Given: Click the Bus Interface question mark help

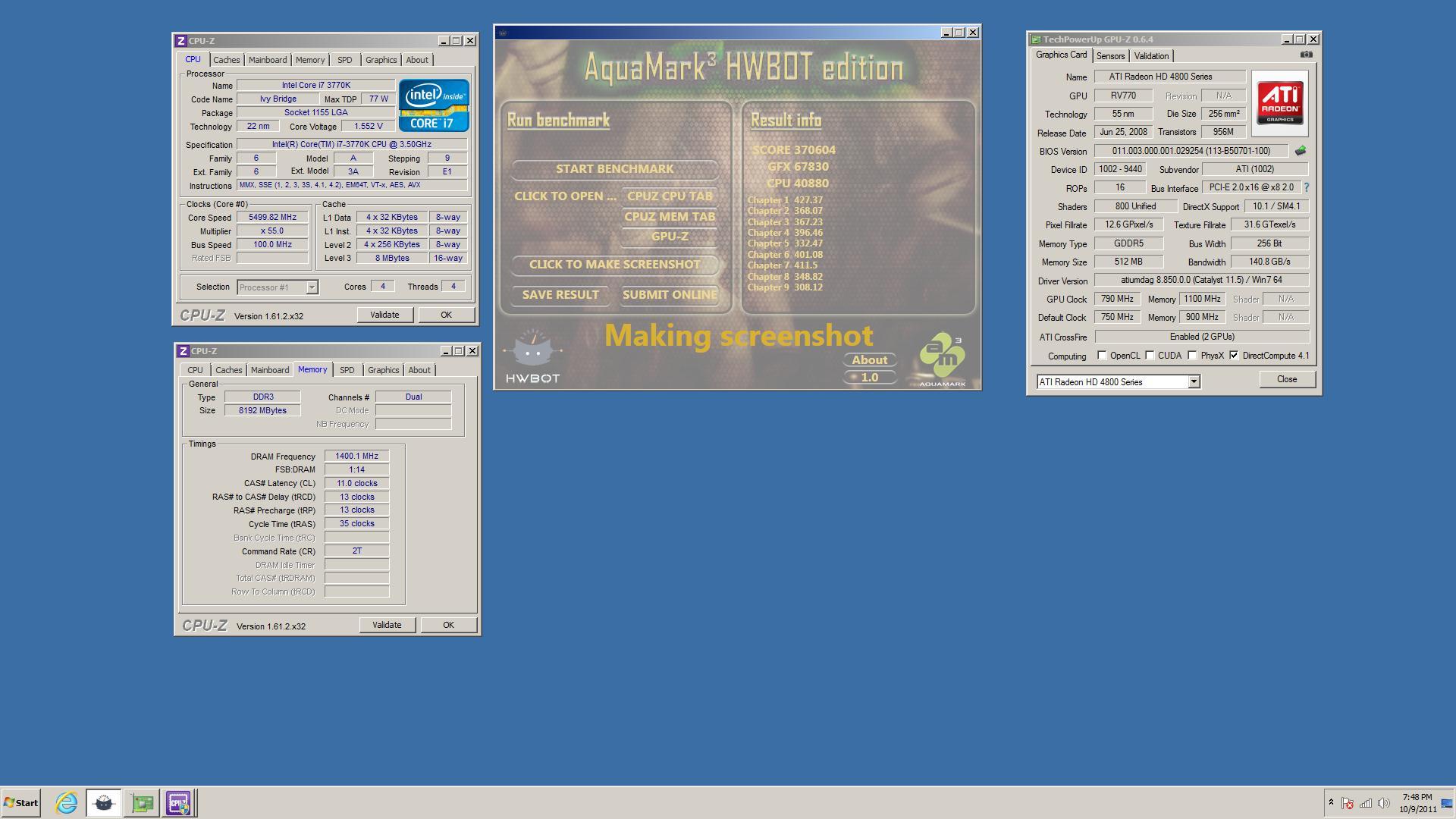Looking at the screenshot, I should [x=1306, y=187].
